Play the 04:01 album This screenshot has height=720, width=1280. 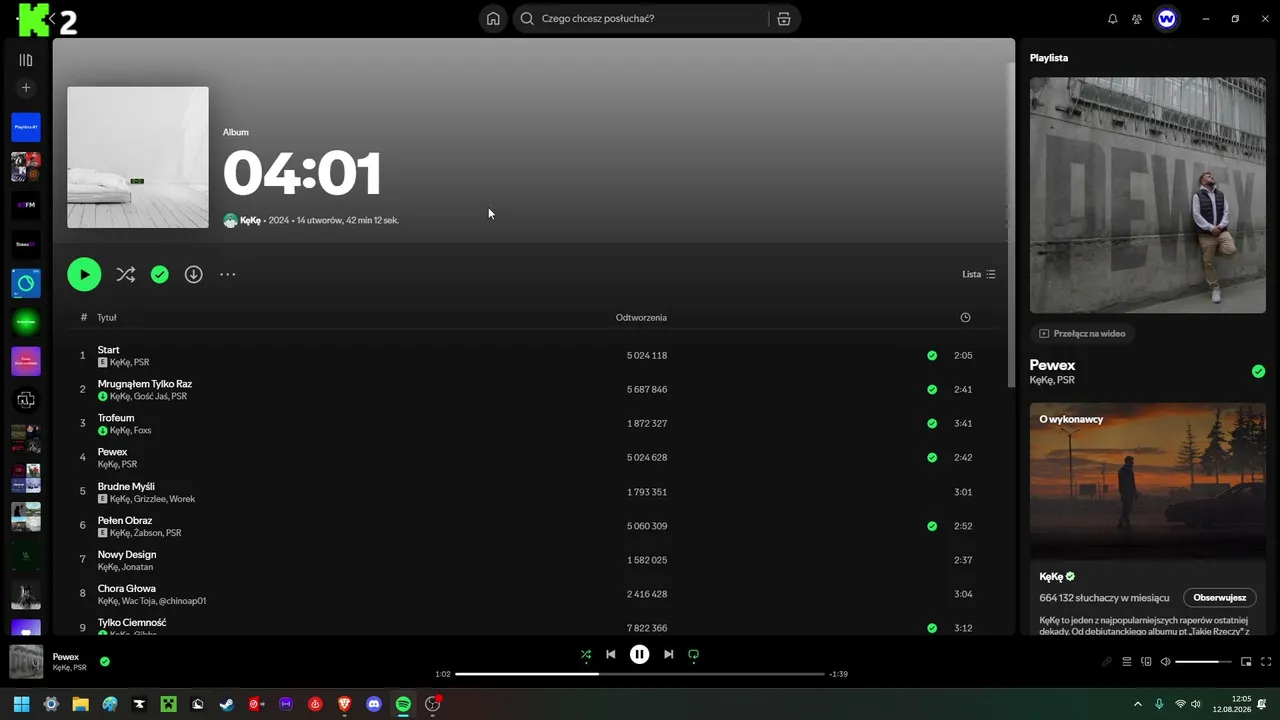84,274
